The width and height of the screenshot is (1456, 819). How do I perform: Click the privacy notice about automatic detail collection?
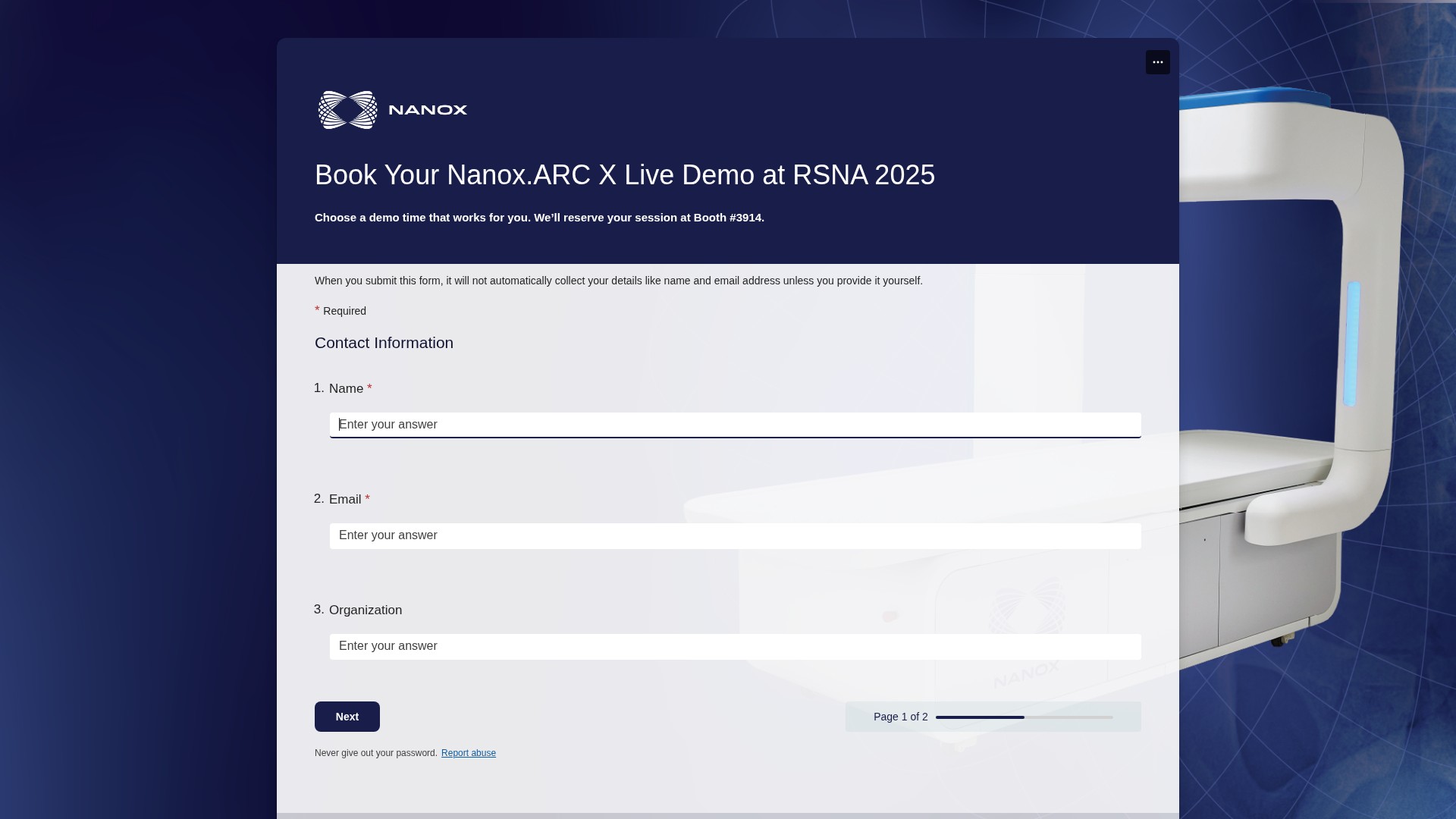[x=619, y=281]
